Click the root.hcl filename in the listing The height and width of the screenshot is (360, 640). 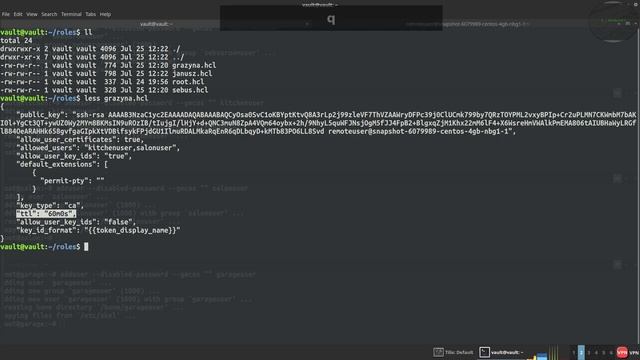click(188, 82)
